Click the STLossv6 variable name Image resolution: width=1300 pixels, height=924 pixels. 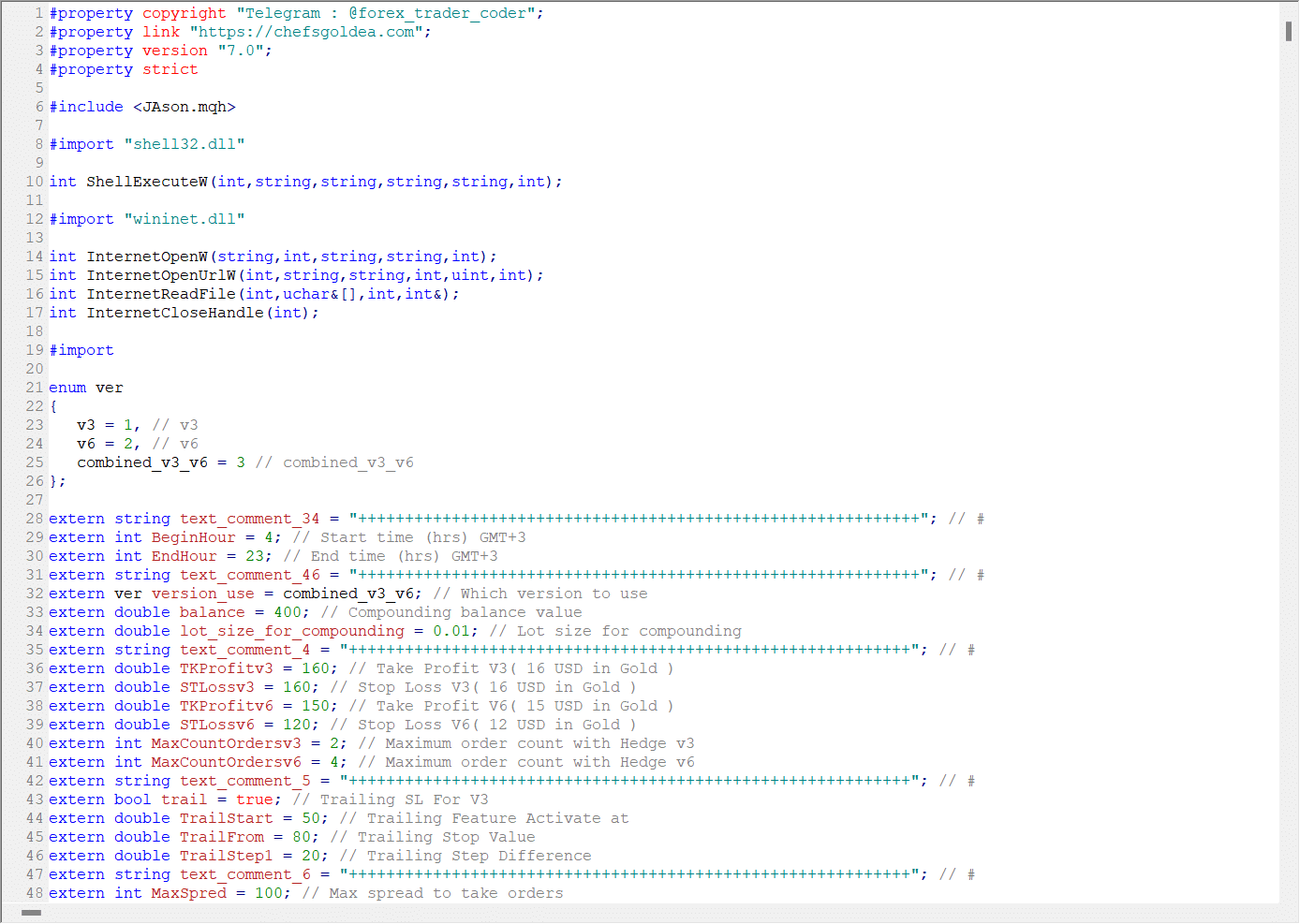point(216,725)
